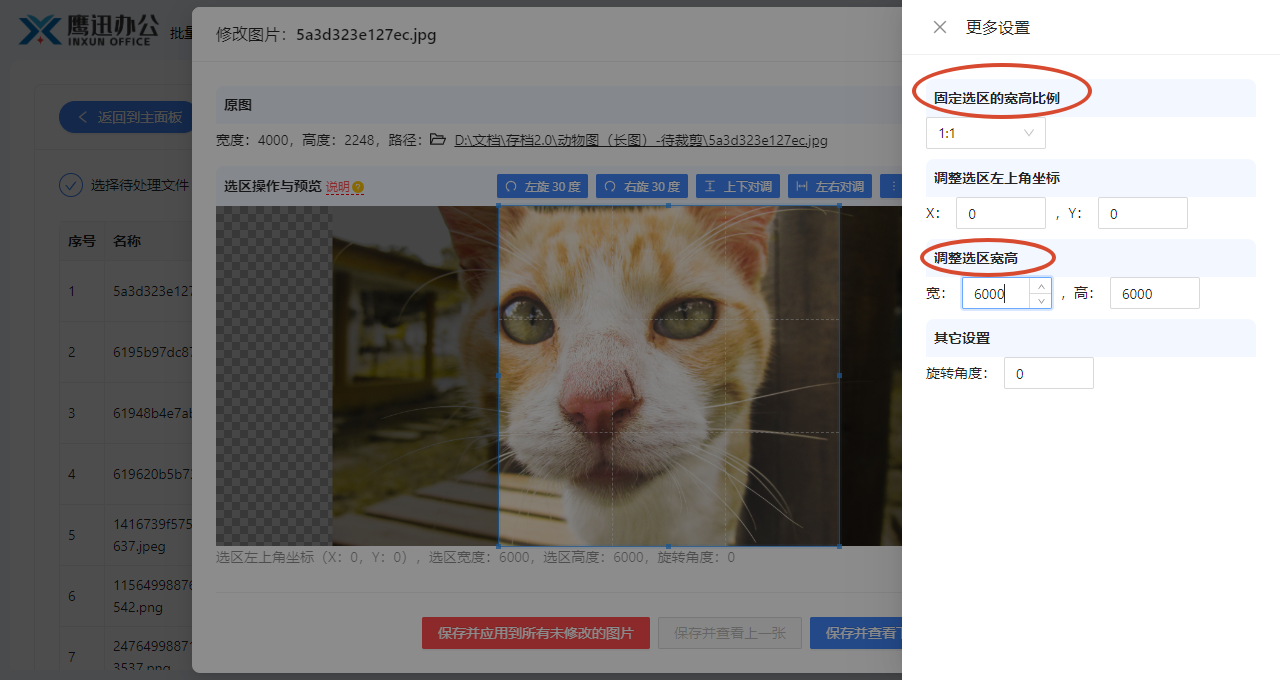The width and height of the screenshot is (1280, 680).
Task: Click the crop selection right-edge handle
Action: [x=839, y=376]
